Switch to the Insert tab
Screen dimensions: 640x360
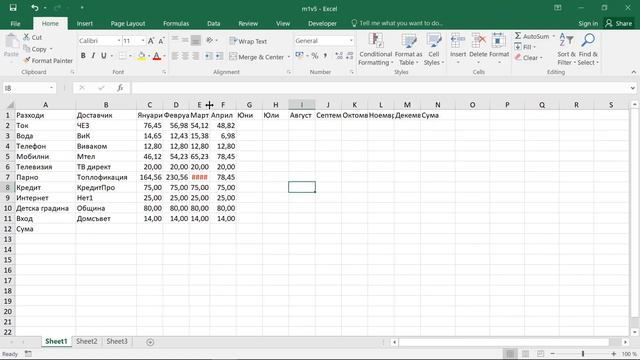tap(84, 23)
